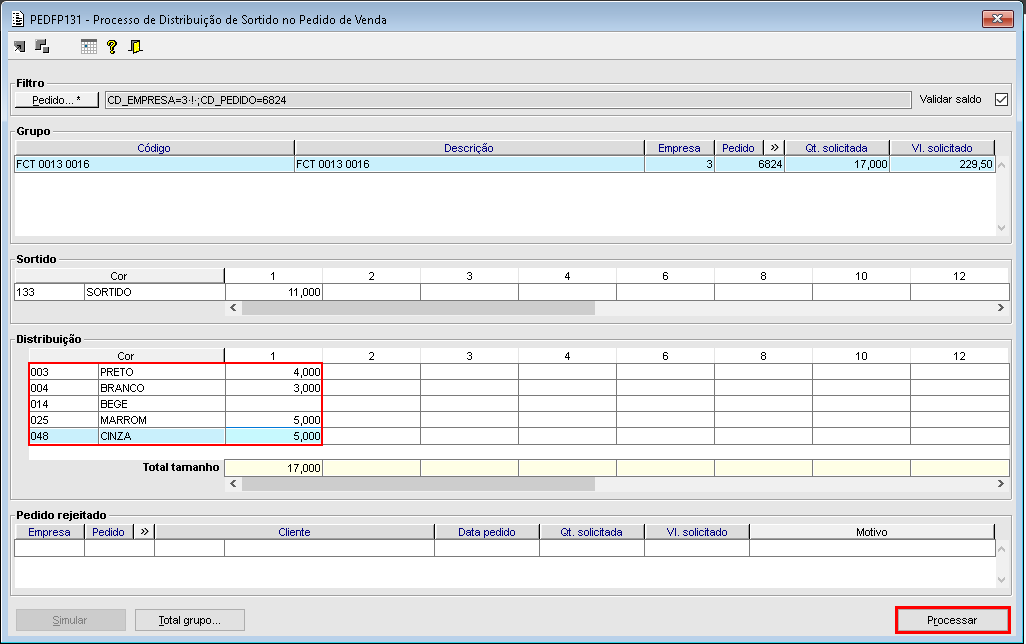This screenshot has width=1026, height=644.
Task: Toggle the Validar saldo checkbox
Action: (1001, 99)
